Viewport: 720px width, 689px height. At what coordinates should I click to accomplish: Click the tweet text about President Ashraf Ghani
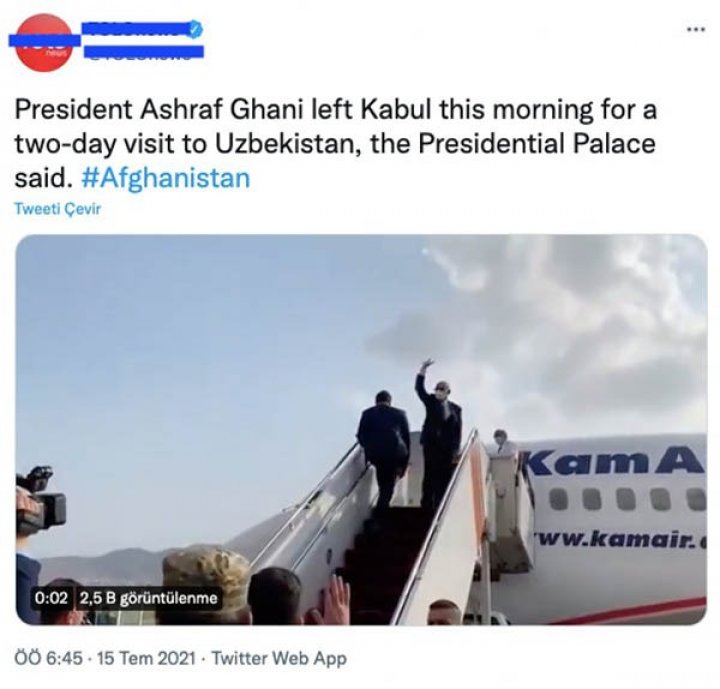coord(336,144)
